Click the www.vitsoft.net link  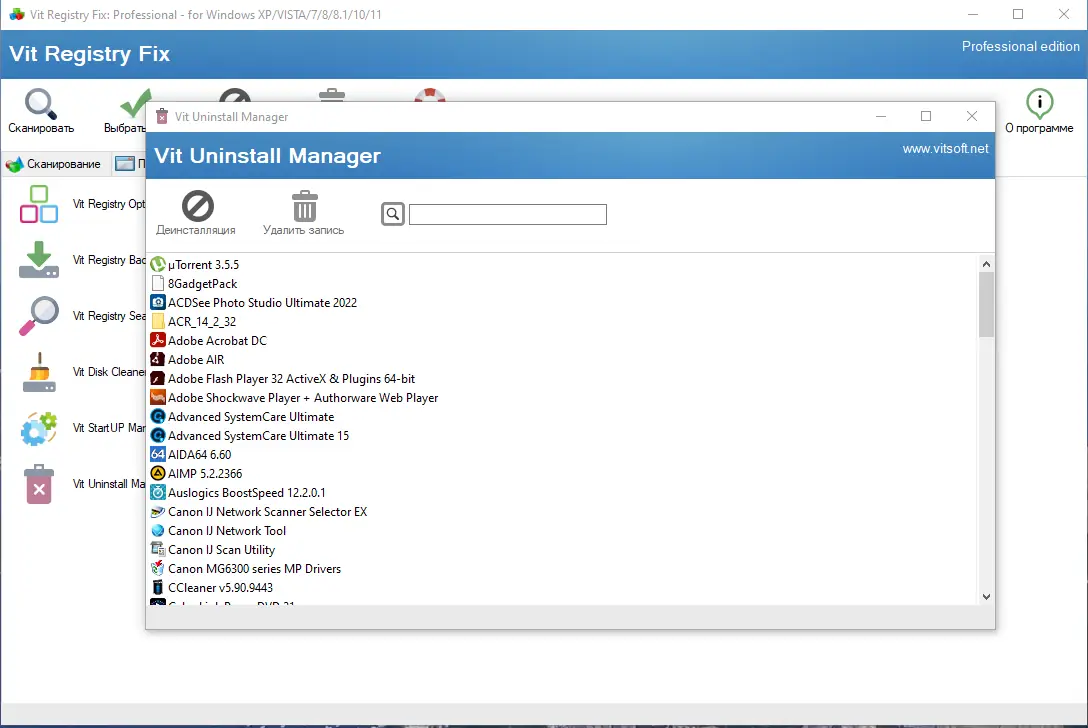click(x=945, y=149)
